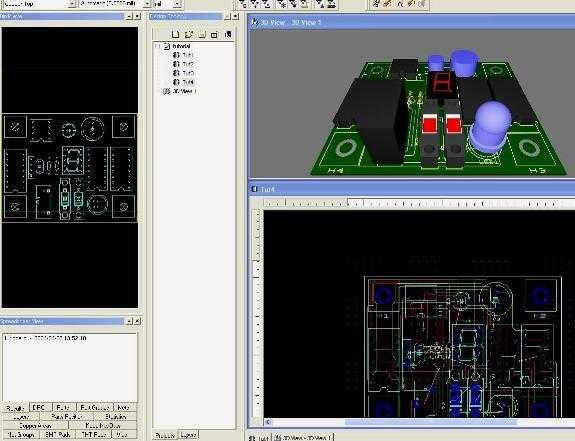Click the bird's eye view board thumbnail
Screen dimensions: 575x441
click(70, 168)
